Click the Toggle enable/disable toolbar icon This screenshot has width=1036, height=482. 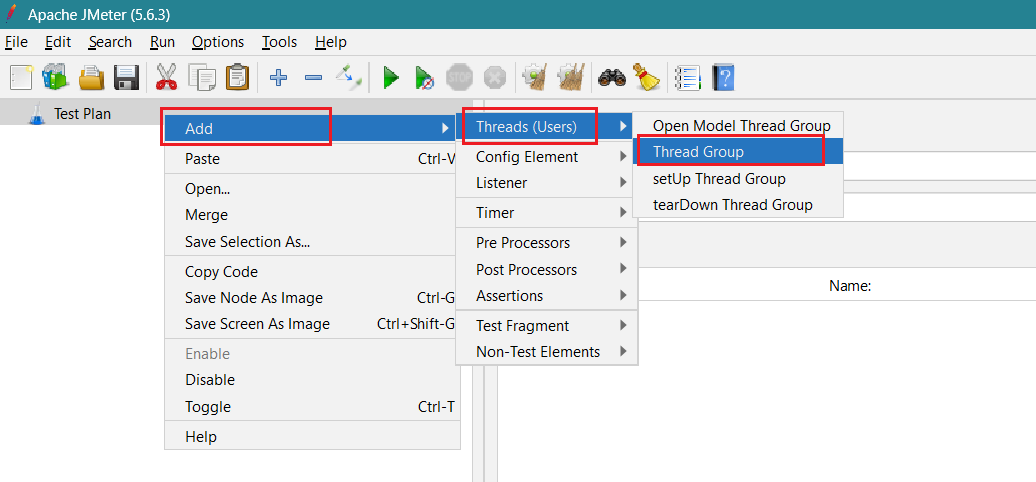click(348, 78)
